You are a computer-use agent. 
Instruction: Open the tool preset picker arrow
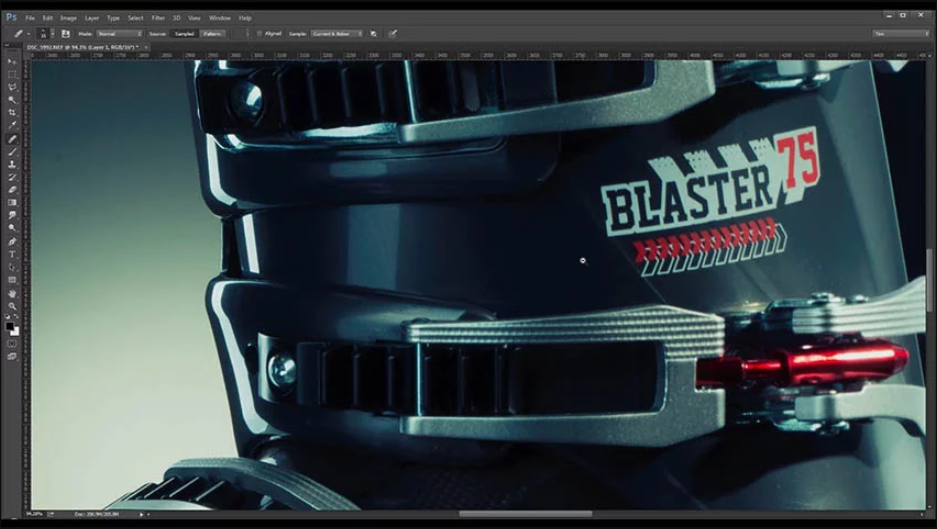coord(28,34)
